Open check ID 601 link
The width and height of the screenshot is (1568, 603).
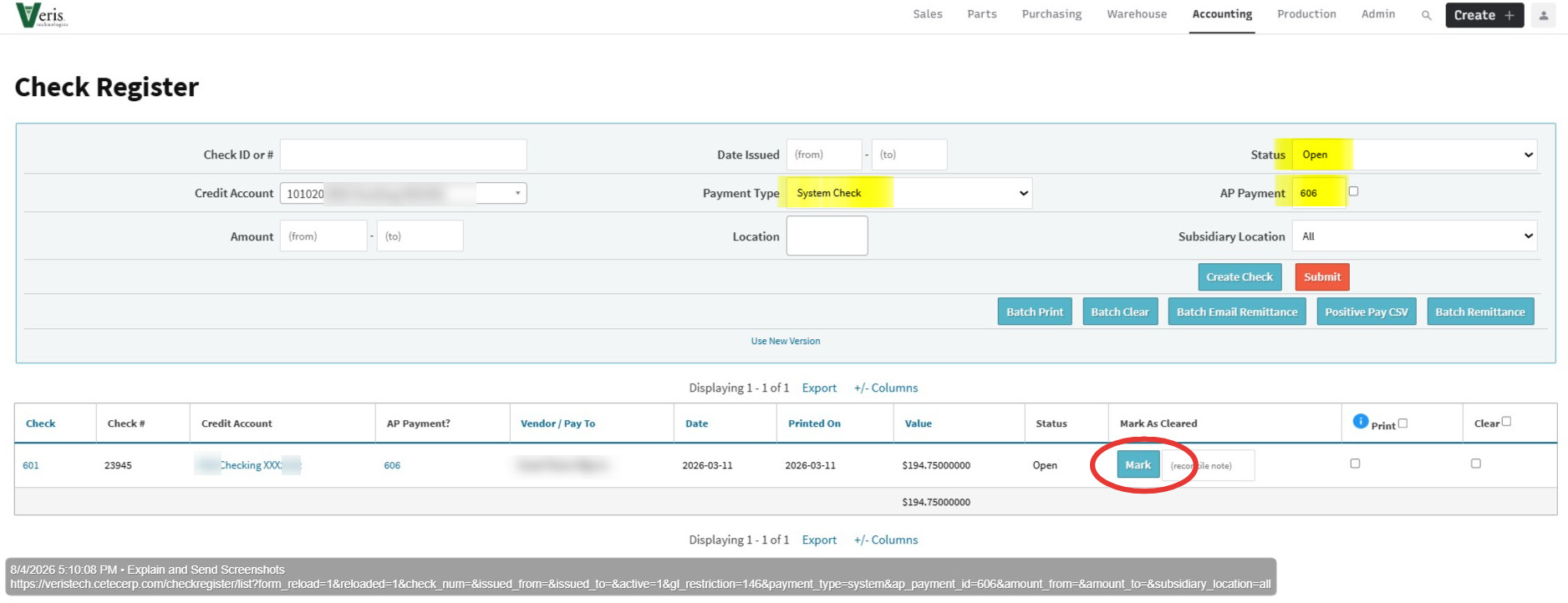(x=31, y=465)
